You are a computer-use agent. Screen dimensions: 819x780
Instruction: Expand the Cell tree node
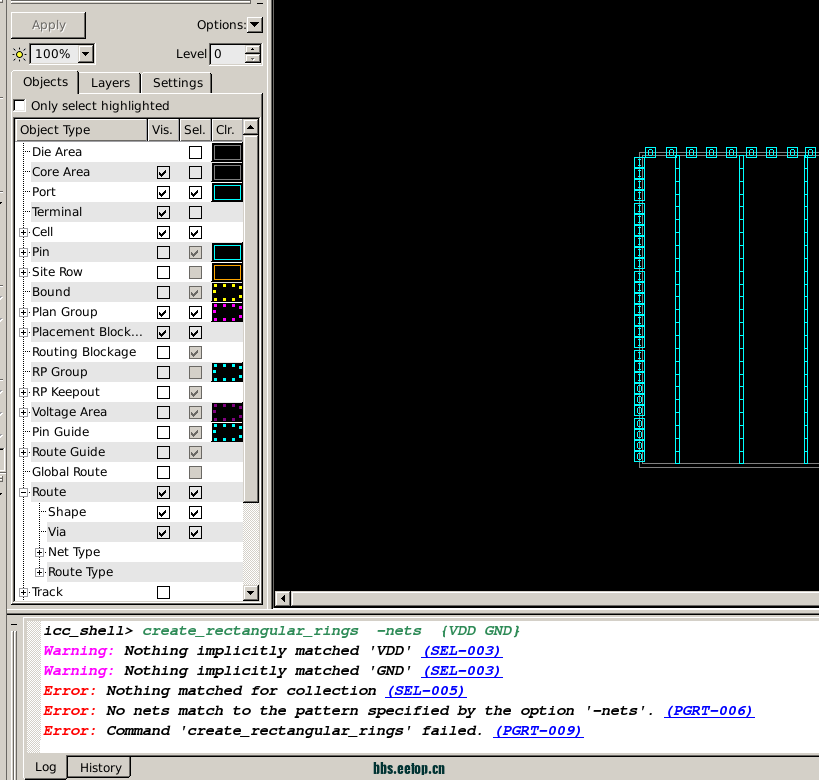click(x=24, y=232)
